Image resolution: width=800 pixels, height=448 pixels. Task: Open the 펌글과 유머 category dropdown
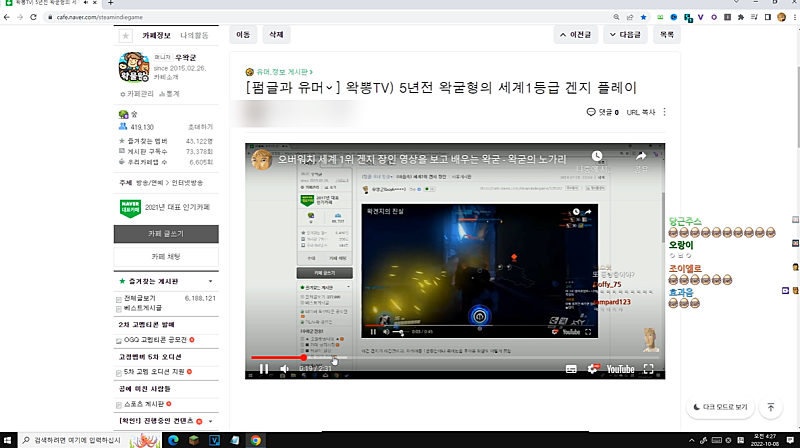[293, 88]
